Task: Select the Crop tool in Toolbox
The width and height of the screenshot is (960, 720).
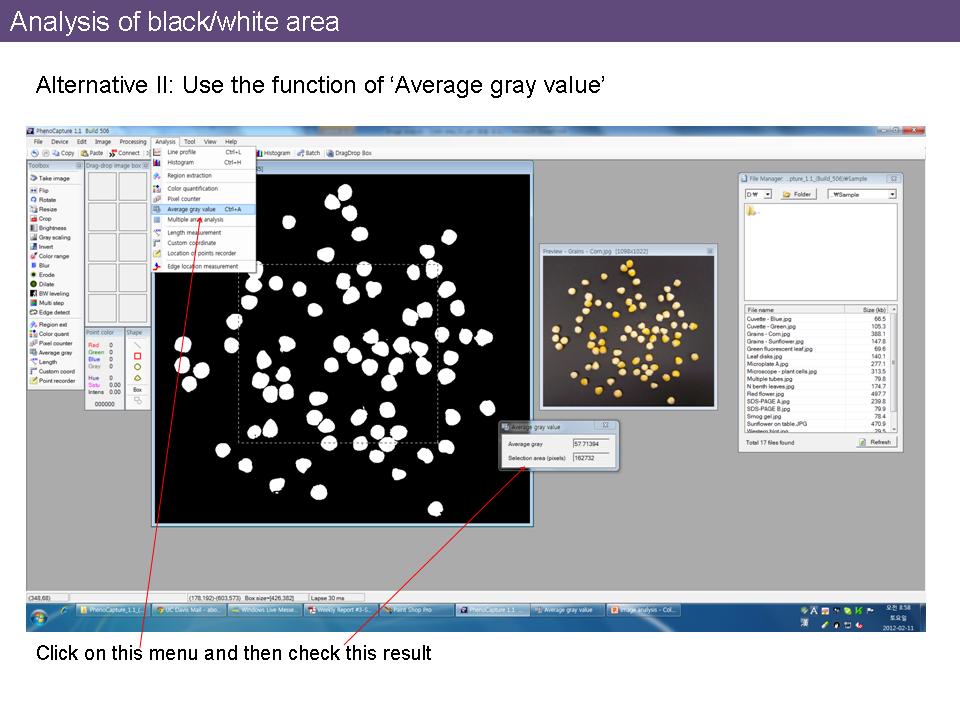Action: [x=44, y=218]
